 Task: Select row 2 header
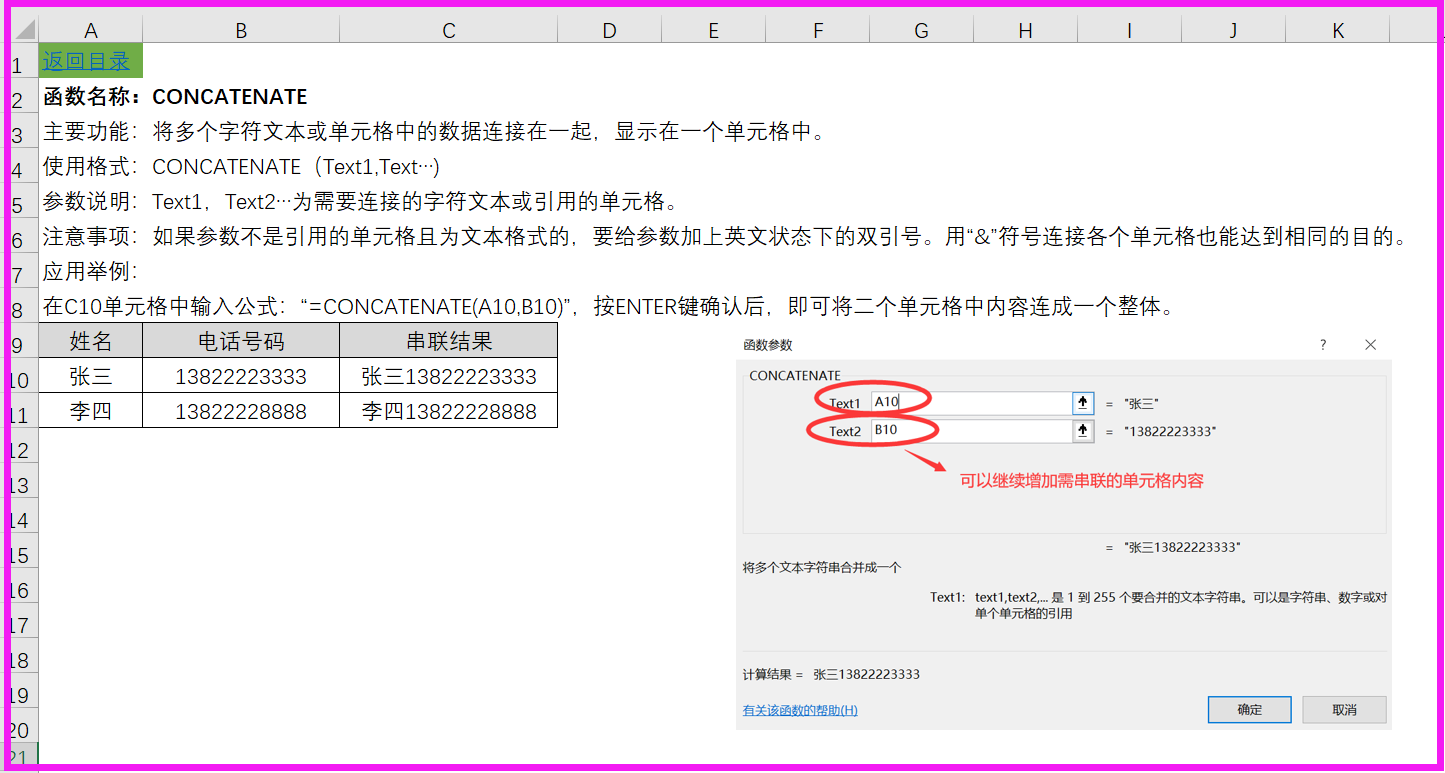(x=20, y=96)
